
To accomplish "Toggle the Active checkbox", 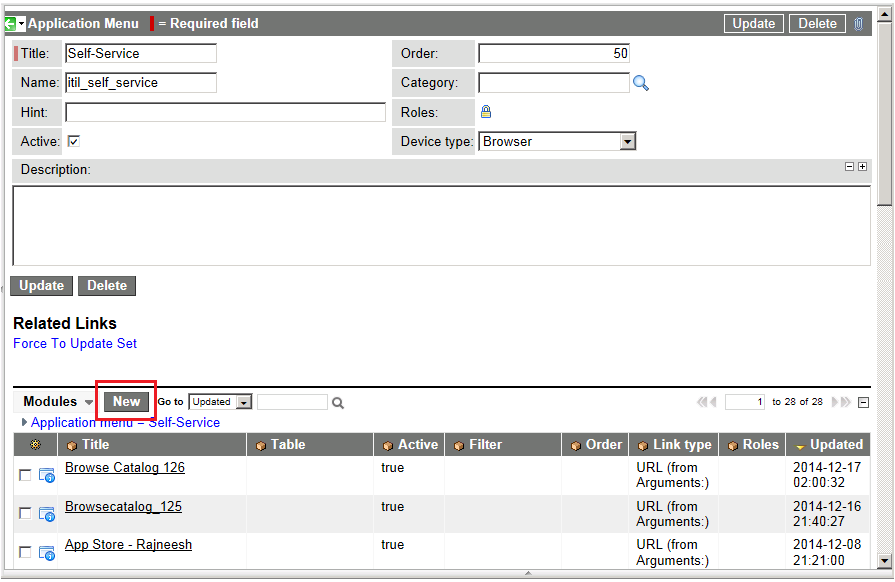I will tap(73, 142).
